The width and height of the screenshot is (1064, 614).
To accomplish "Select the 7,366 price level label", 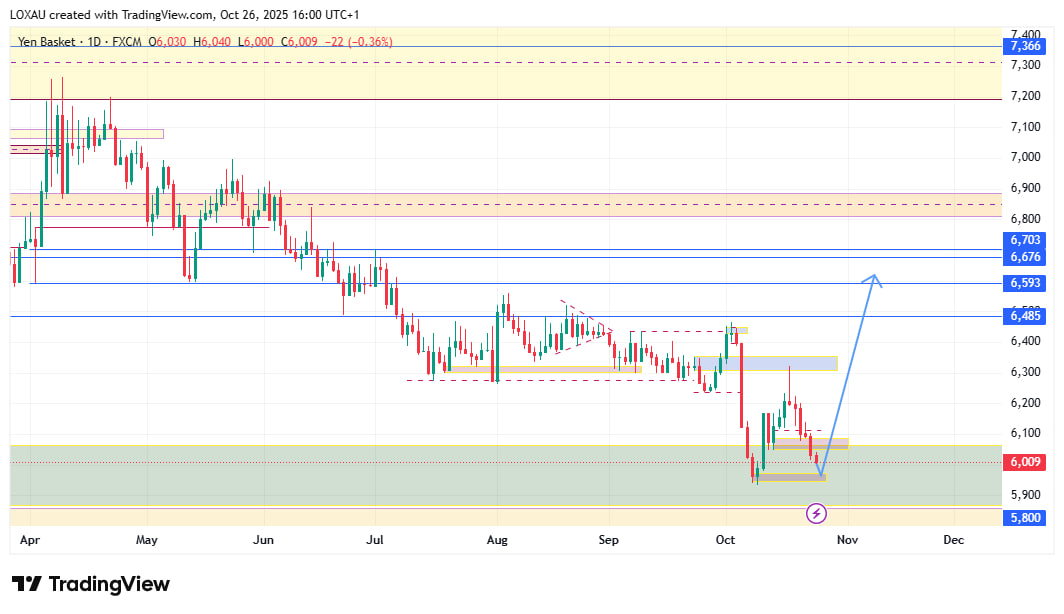I will pos(1025,46).
